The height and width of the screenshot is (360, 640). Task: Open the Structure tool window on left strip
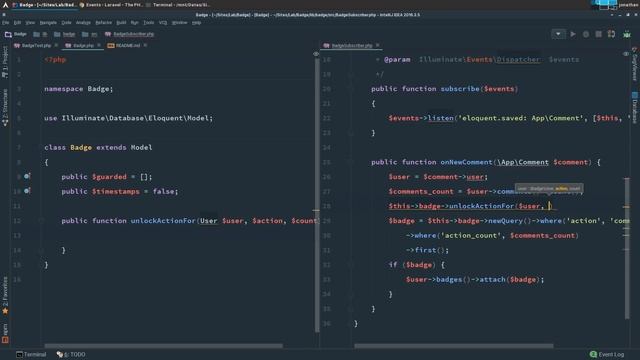coord(5,107)
